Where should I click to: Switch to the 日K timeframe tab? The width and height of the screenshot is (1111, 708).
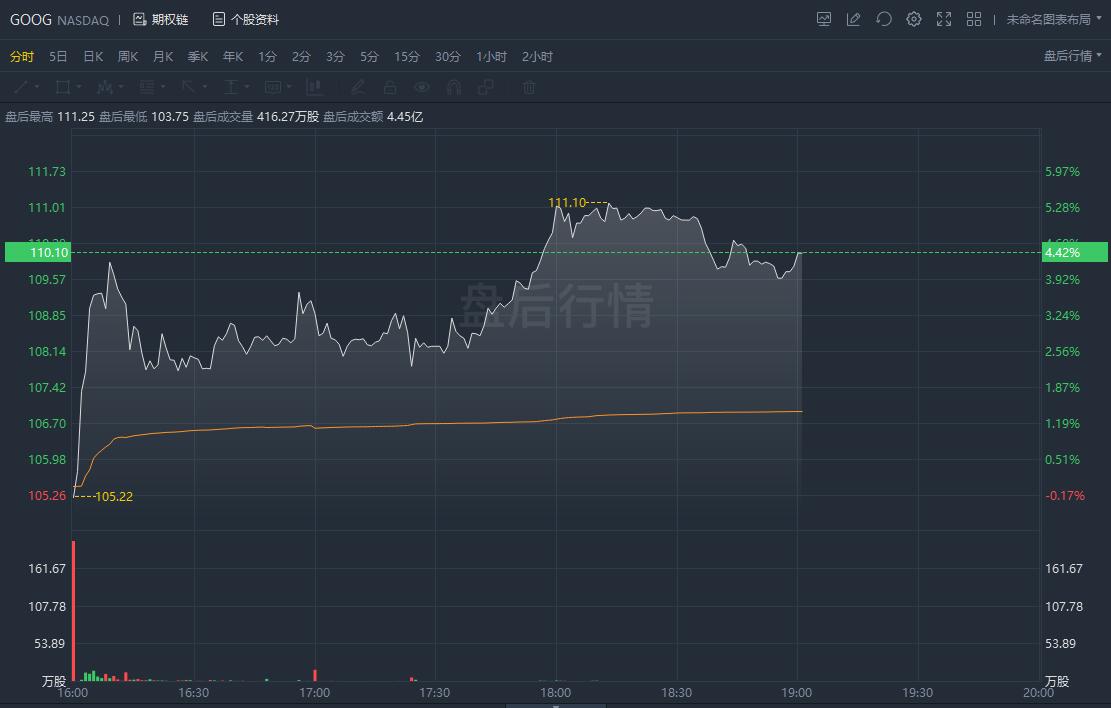(x=93, y=56)
